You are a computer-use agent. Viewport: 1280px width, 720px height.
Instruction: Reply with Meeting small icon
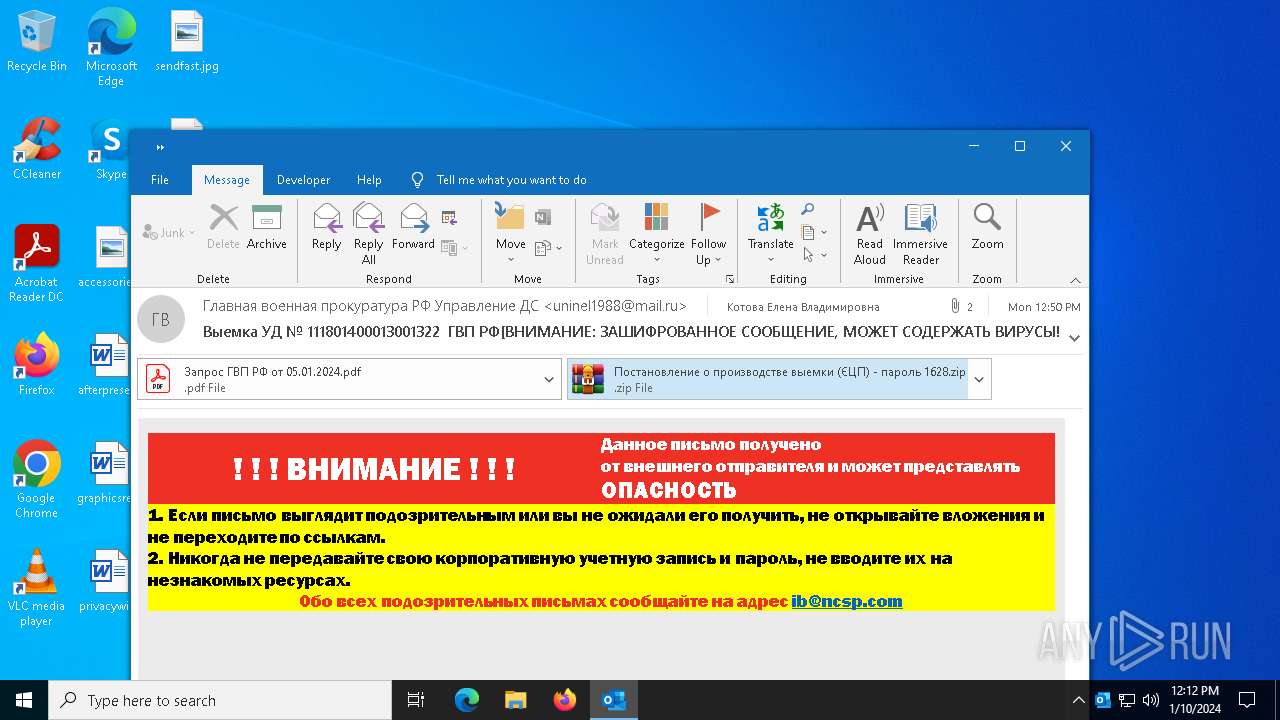coord(449,218)
